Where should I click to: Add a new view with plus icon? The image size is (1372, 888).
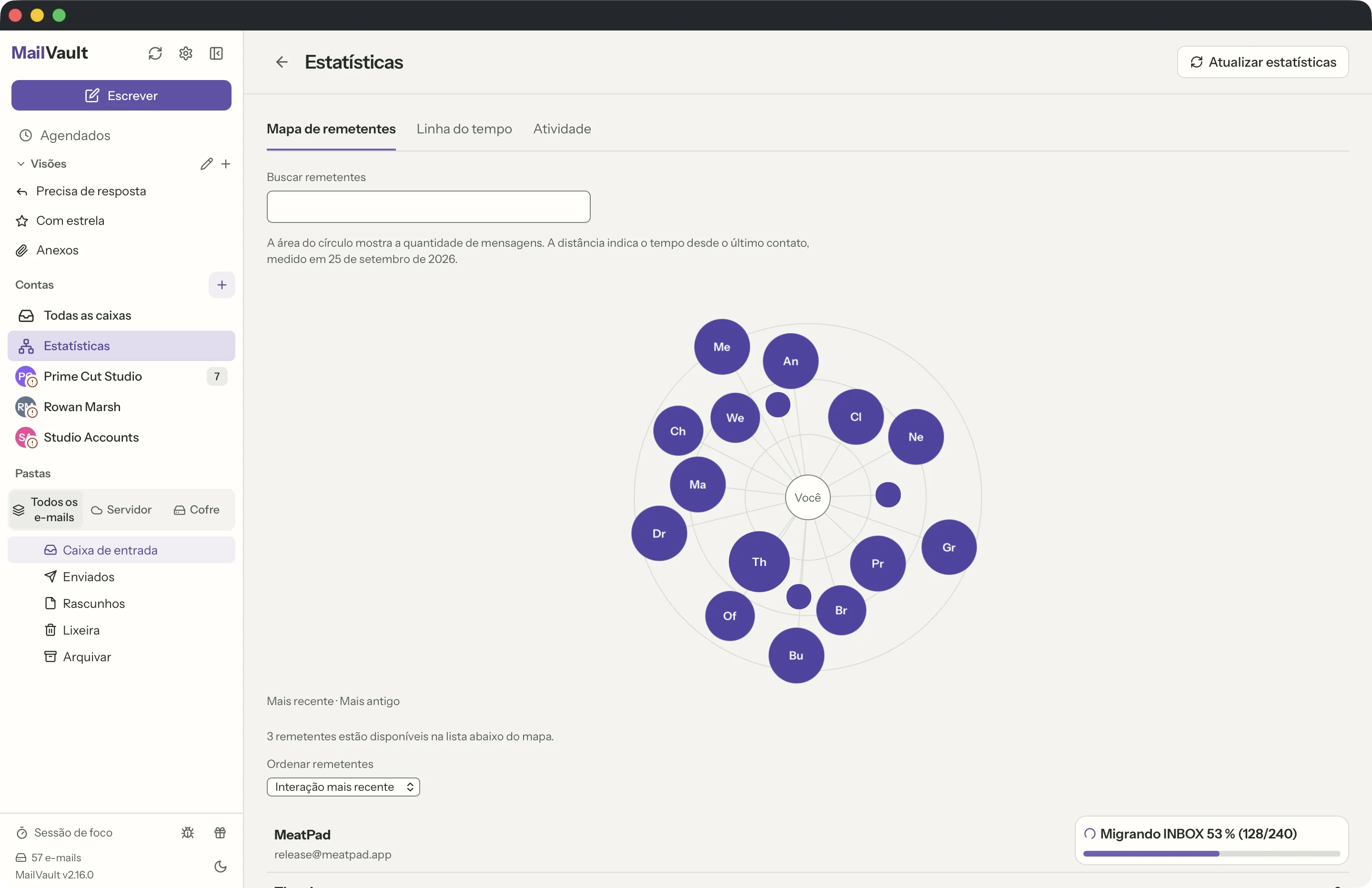[226, 164]
